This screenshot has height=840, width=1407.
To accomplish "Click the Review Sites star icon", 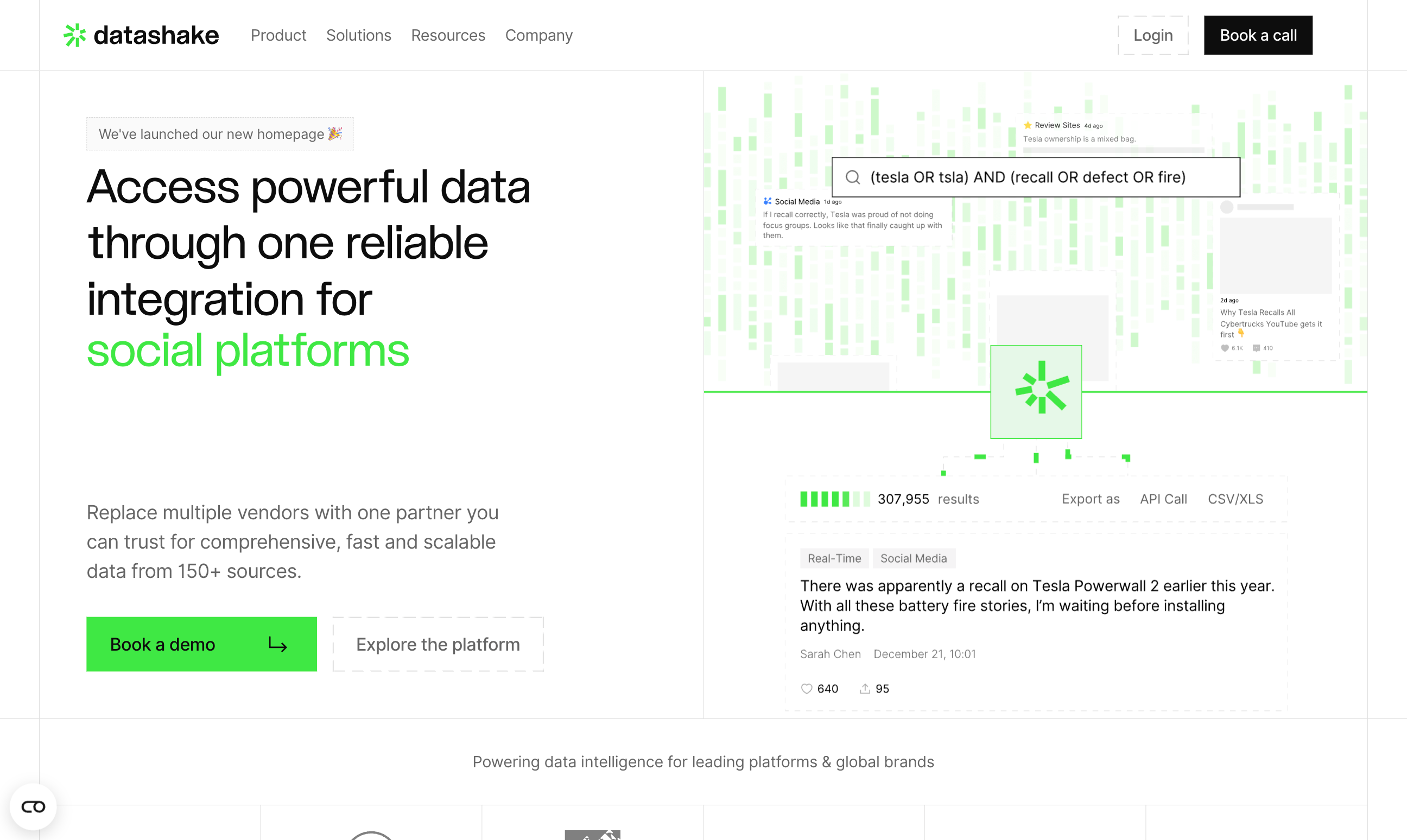I will [x=1027, y=124].
